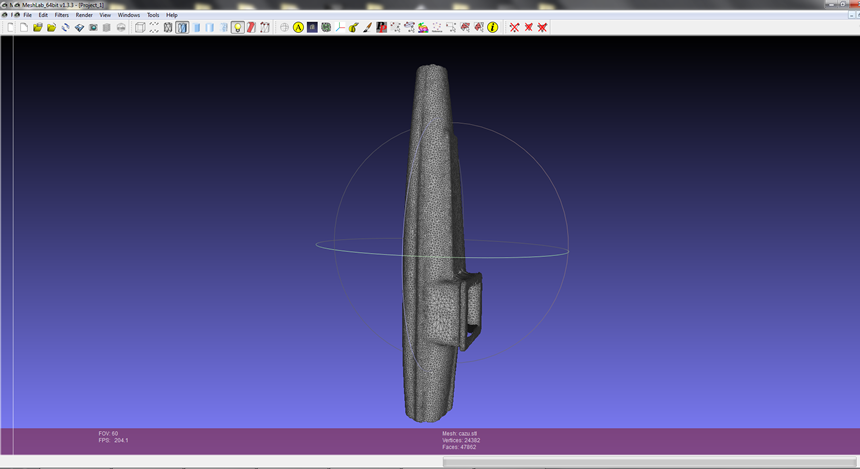Click the 'Faces: 47862' count

pos(459,447)
